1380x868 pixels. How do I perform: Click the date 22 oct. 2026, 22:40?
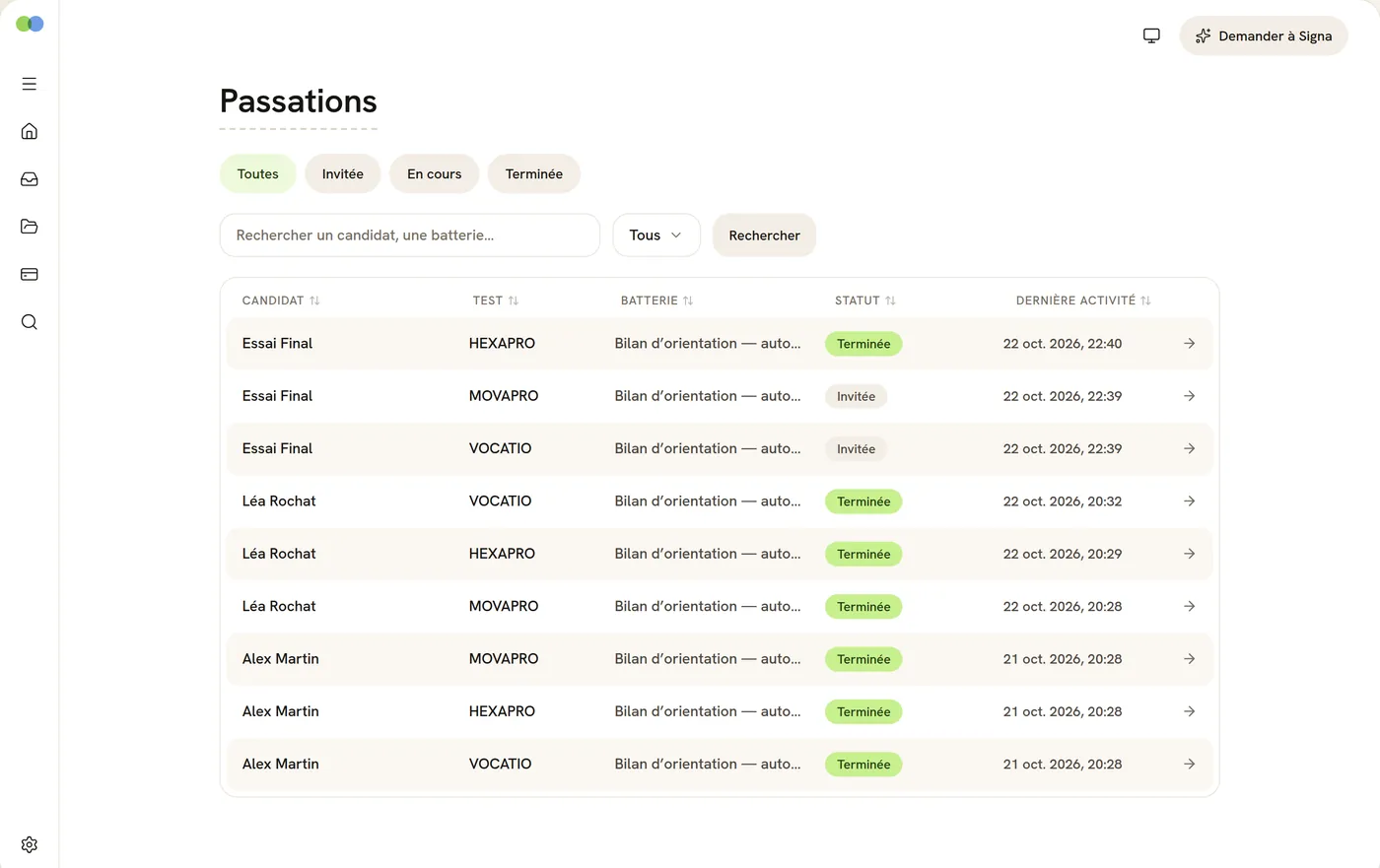pyautogui.click(x=1063, y=344)
